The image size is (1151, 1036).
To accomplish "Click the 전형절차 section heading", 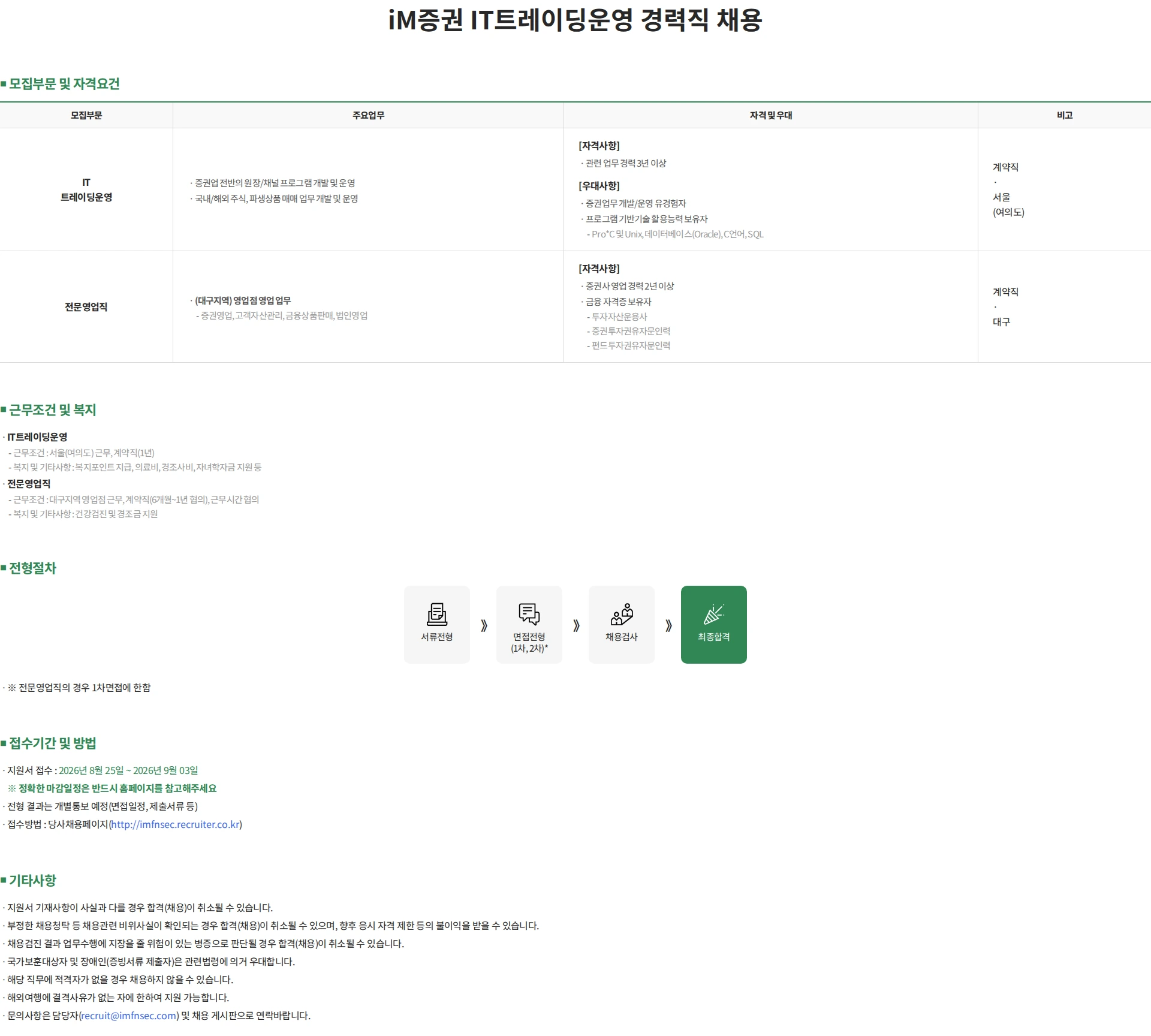I will pyautogui.click(x=32, y=568).
